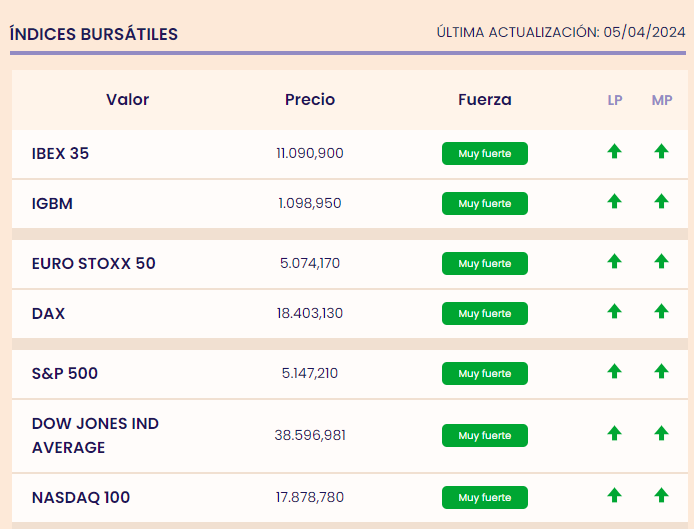The image size is (694, 529).
Task: Click the Muy fuerte badge for S&P 500
Action: (x=484, y=374)
